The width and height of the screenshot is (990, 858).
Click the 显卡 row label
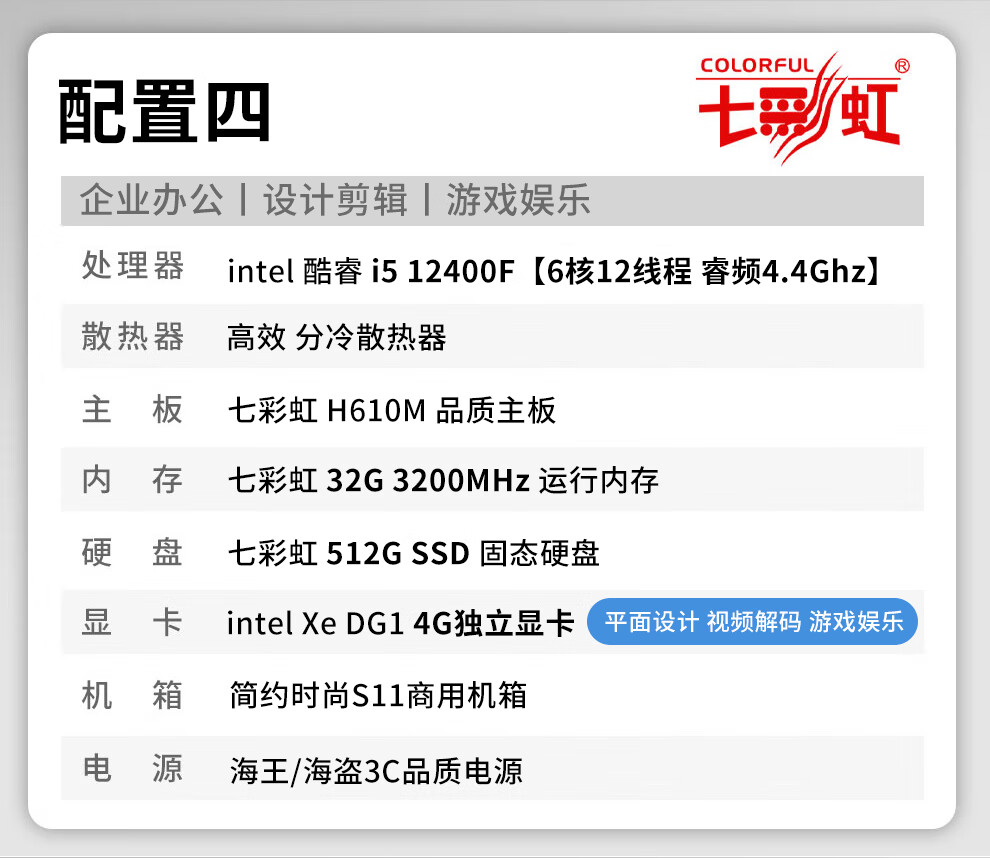[133, 622]
